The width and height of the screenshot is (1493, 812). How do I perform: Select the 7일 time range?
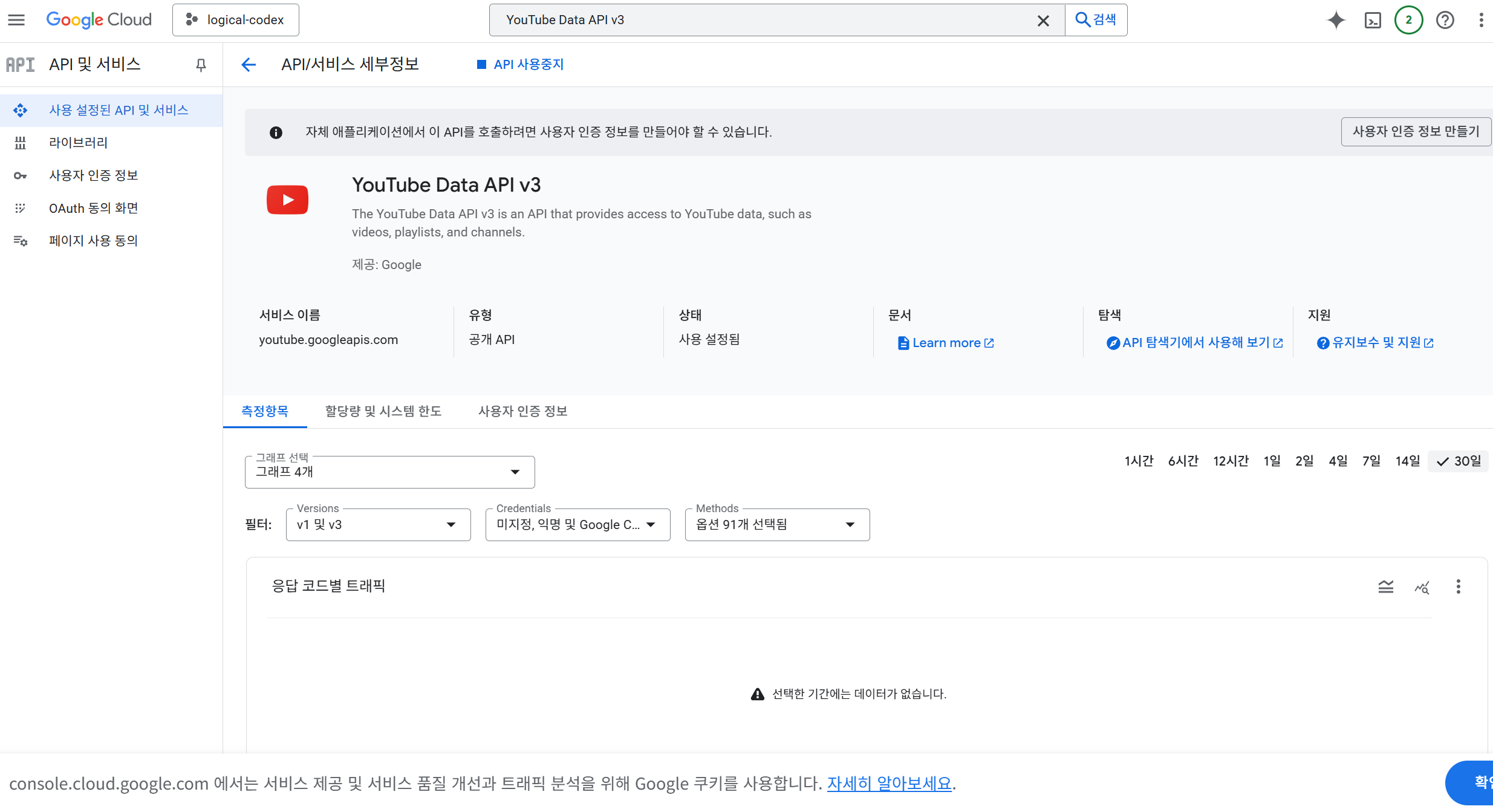tap(1371, 461)
